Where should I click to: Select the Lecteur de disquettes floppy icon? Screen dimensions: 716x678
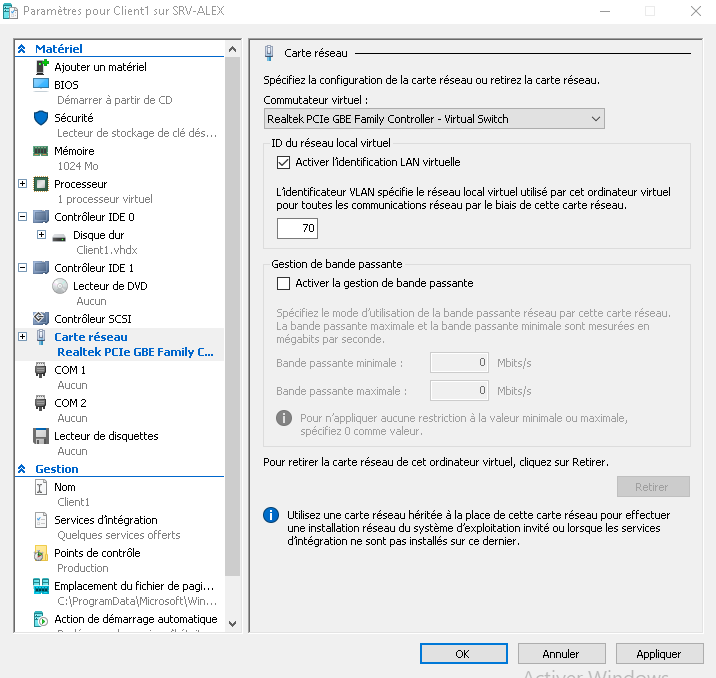pyautogui.click(x=41, y=436)
